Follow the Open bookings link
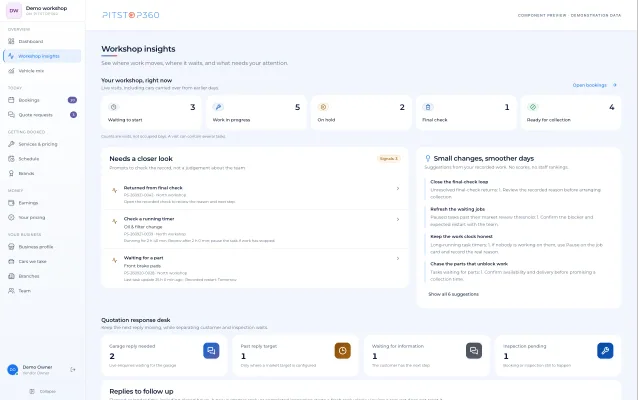 [595, 85]
